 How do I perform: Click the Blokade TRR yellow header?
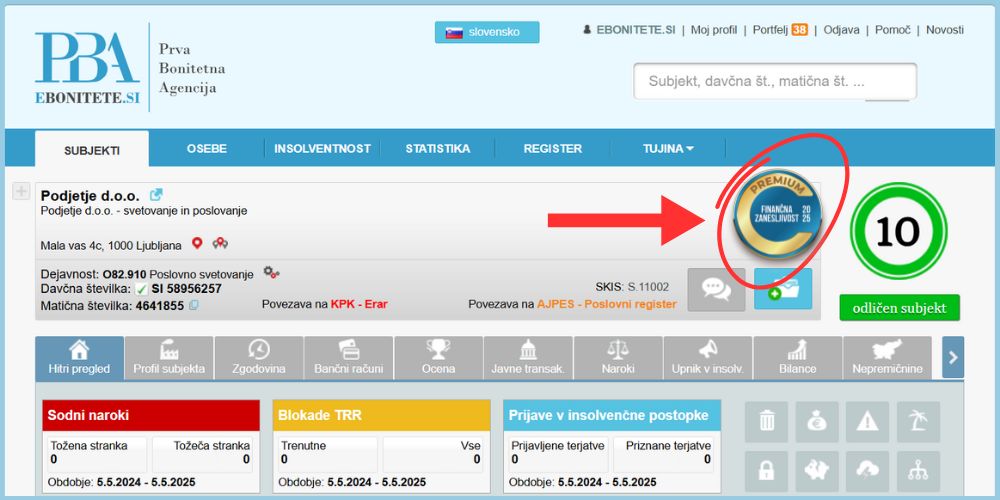(381, 416)
